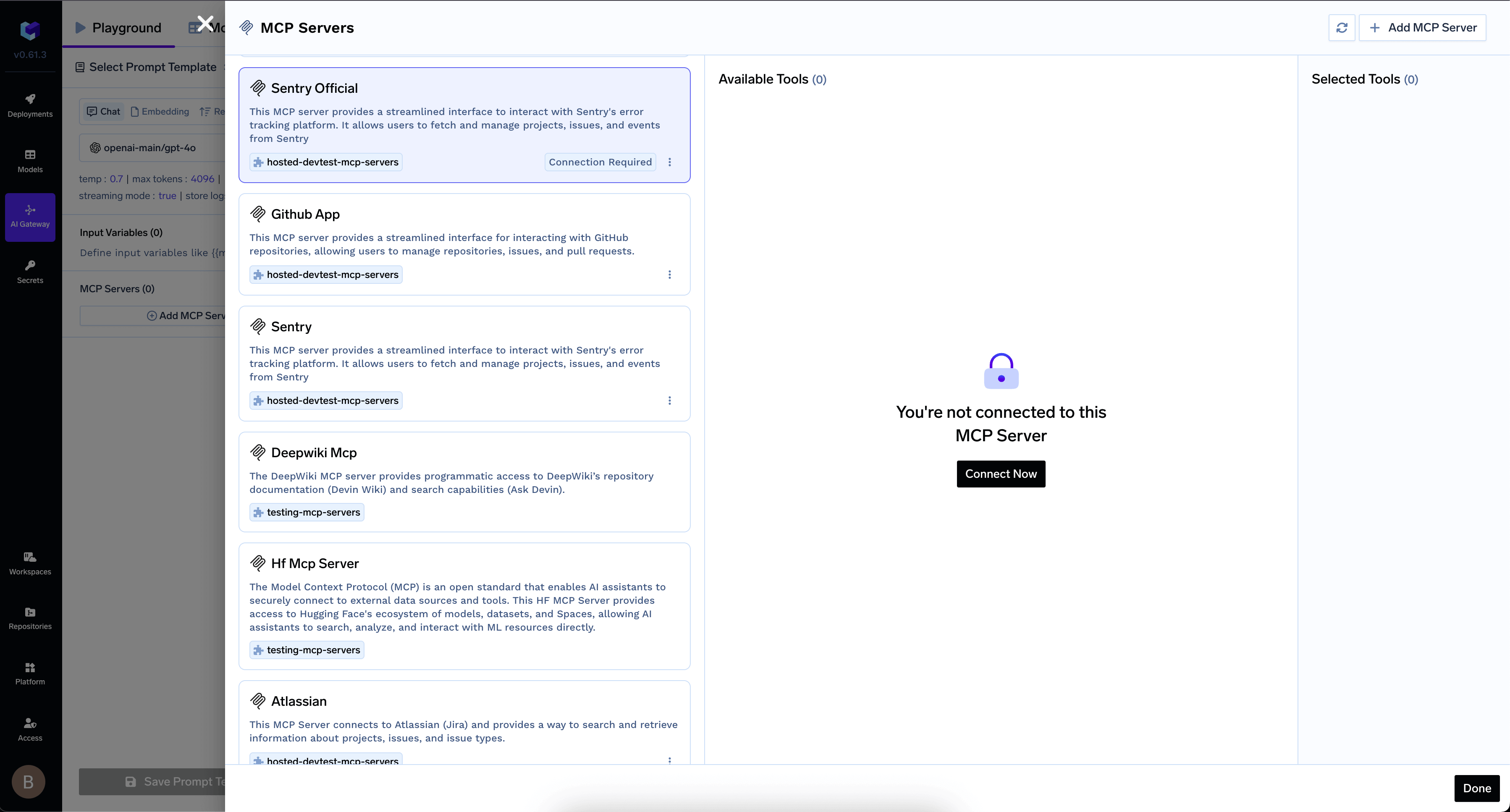Open options menu for Github App server
This screenshot has height=812, width=1510.
point(669,275)
